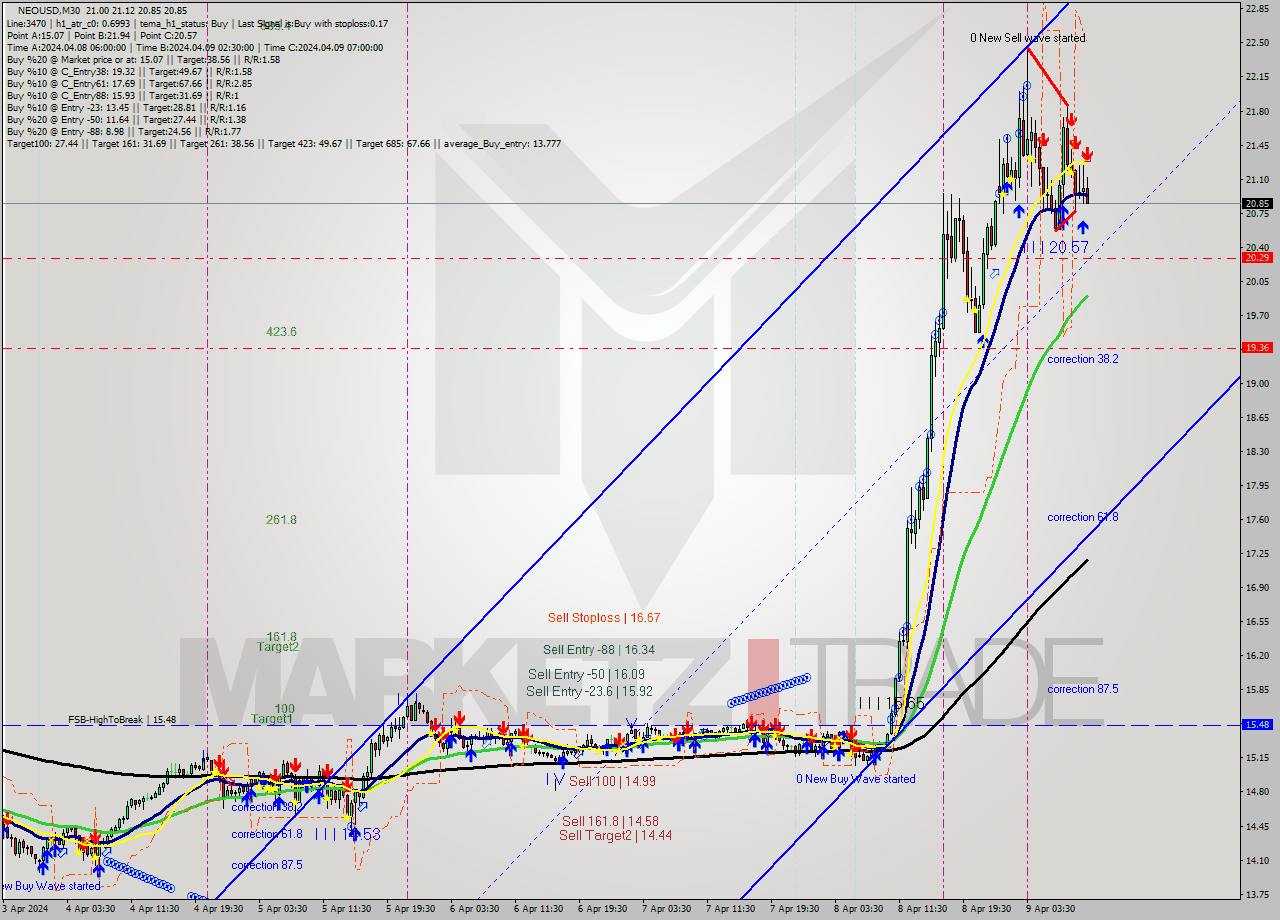Click the 'Target1' green label
This screenshot has height=920, width=1280.
[x=271, y=719]
